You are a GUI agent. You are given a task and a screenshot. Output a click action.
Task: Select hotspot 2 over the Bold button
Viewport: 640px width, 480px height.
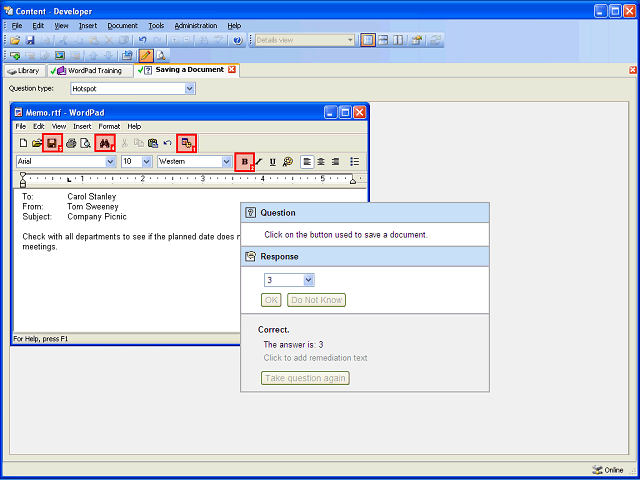(245, 162)
